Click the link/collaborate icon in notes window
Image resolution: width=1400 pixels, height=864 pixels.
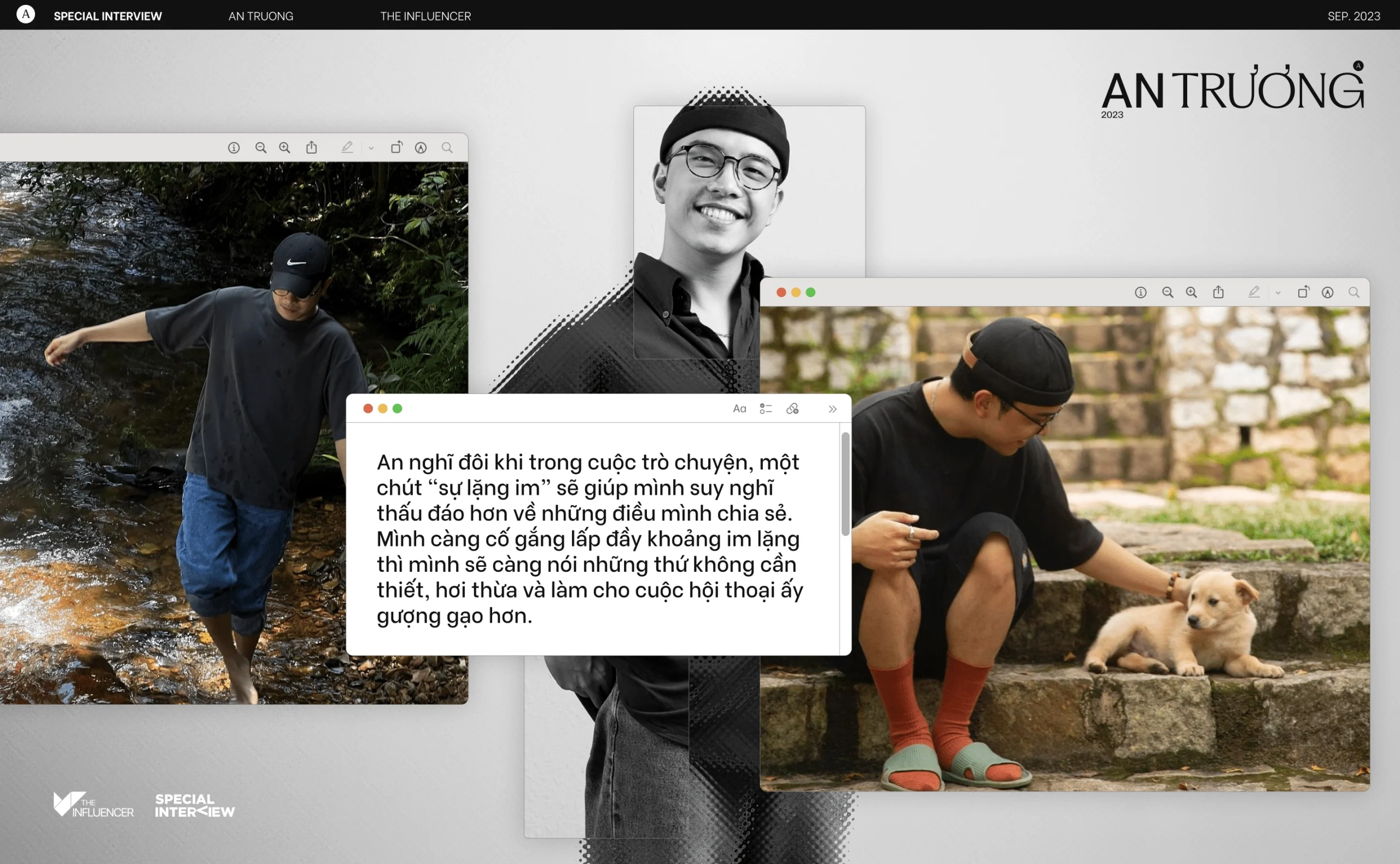click(792, 409)
